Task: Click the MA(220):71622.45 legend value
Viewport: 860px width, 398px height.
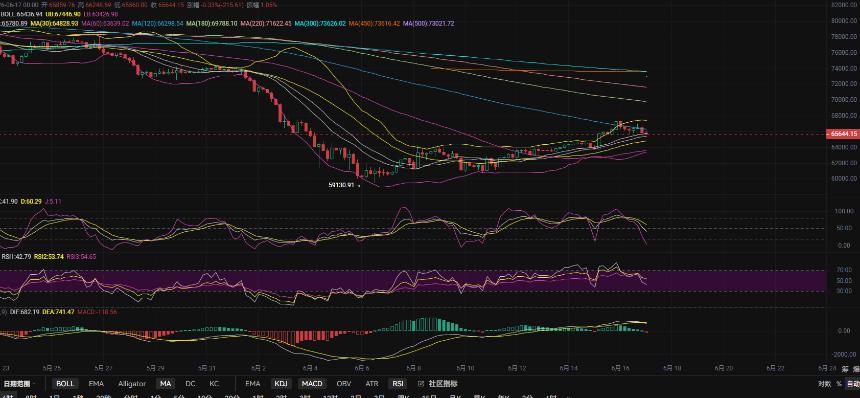Action: (265, 24)
